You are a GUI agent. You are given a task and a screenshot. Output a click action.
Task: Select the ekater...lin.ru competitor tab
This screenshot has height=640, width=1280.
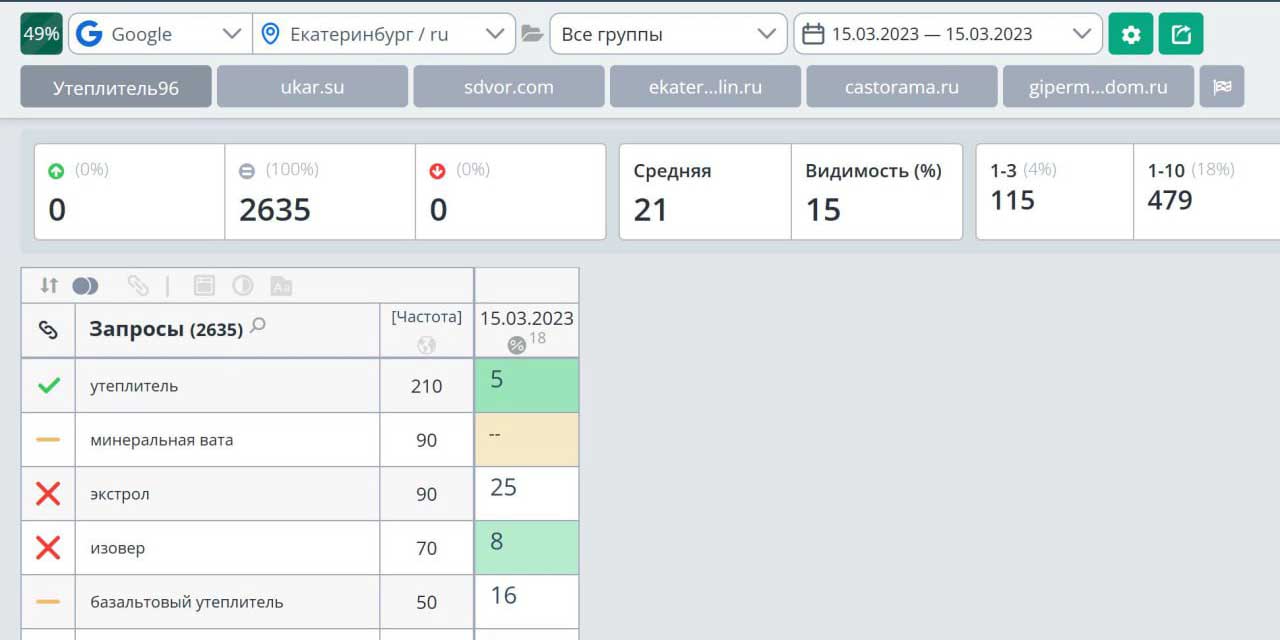pos(705,87)
